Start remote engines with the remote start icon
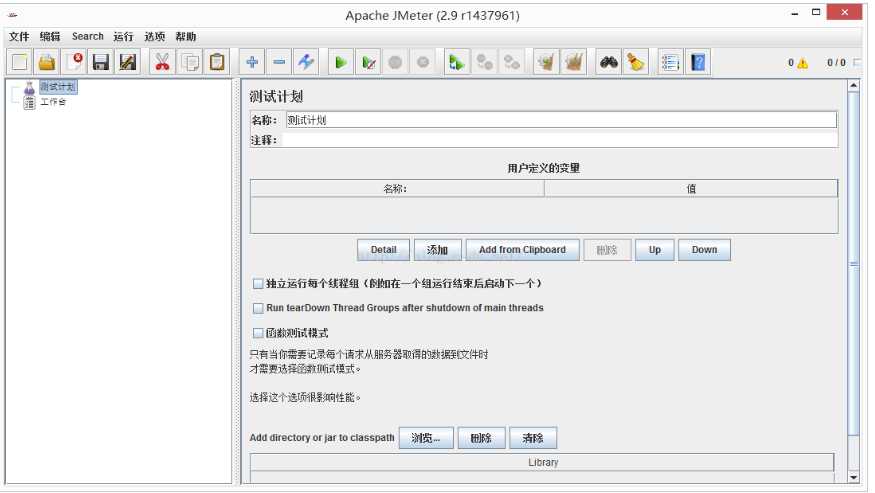Screen dimensions: 875x493 (457, 62)
